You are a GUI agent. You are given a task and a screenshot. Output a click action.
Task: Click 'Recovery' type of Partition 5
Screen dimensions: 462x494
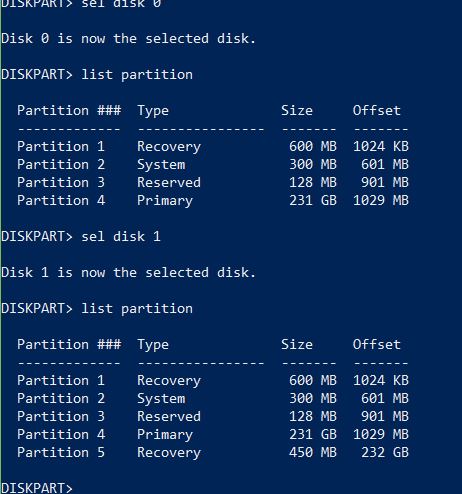click(x=169, y=453)
